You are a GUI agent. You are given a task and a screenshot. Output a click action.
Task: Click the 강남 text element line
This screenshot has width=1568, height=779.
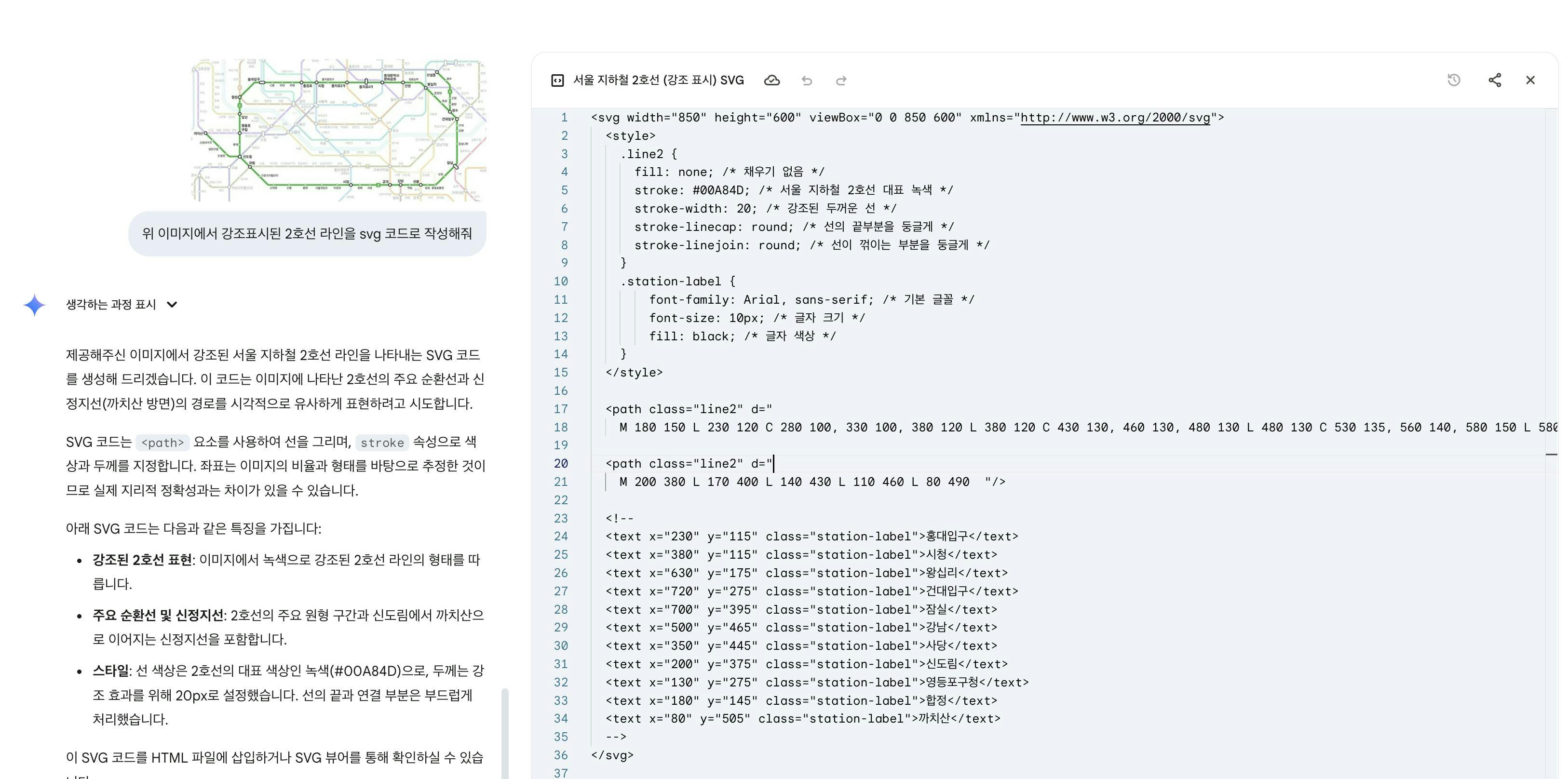[801, 628]
